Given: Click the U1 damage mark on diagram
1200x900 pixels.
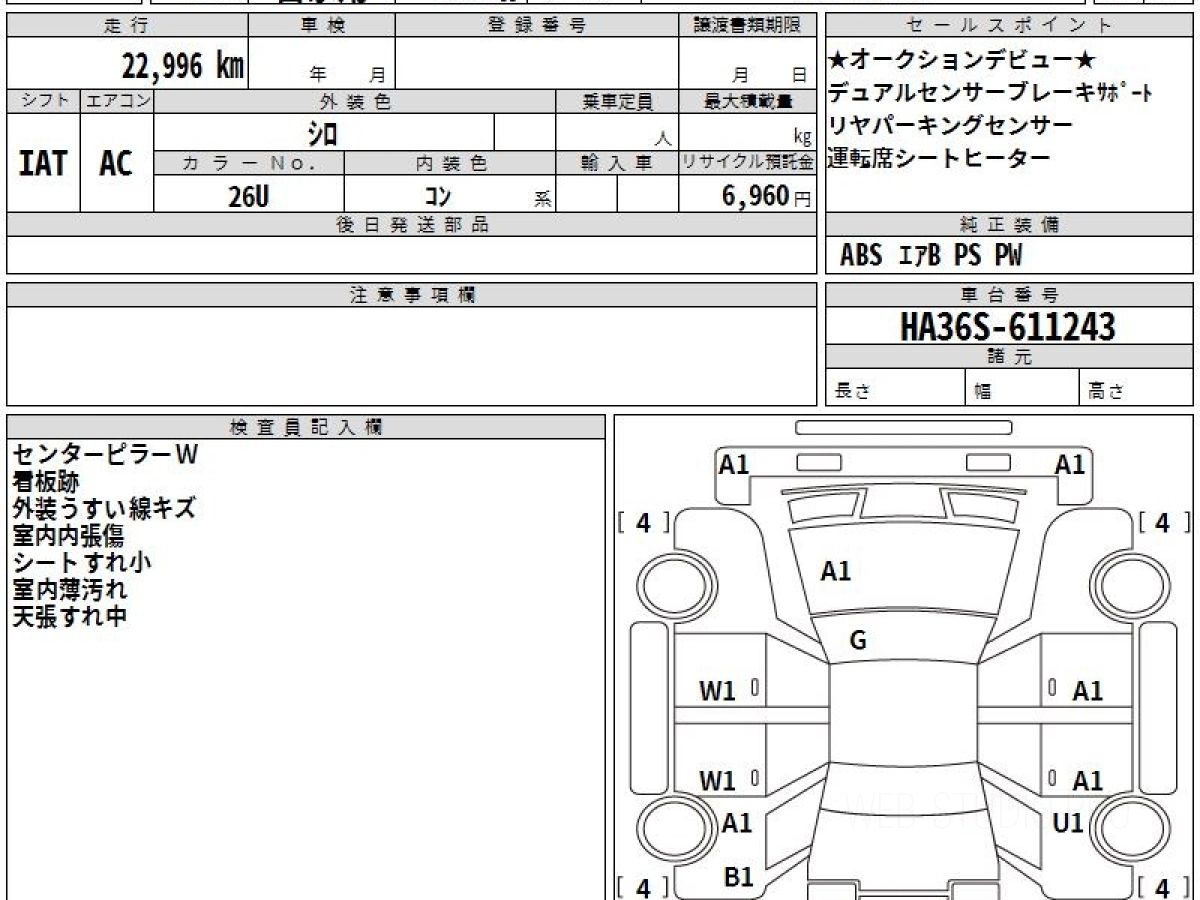Looking at the screenshot, I should pos(1068,823).
